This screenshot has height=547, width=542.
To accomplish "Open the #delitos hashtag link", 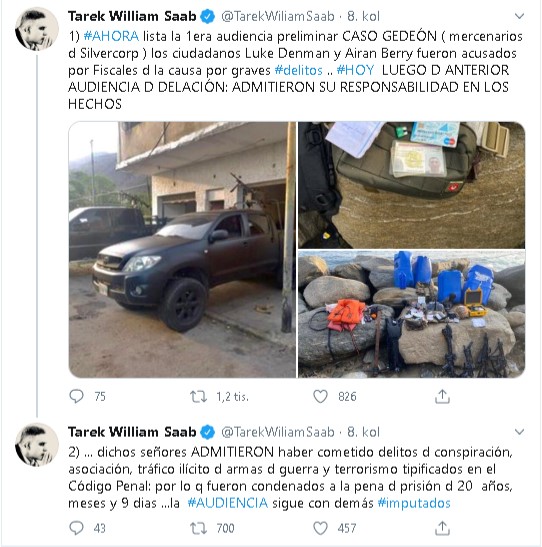I will [x=299, y=70].
